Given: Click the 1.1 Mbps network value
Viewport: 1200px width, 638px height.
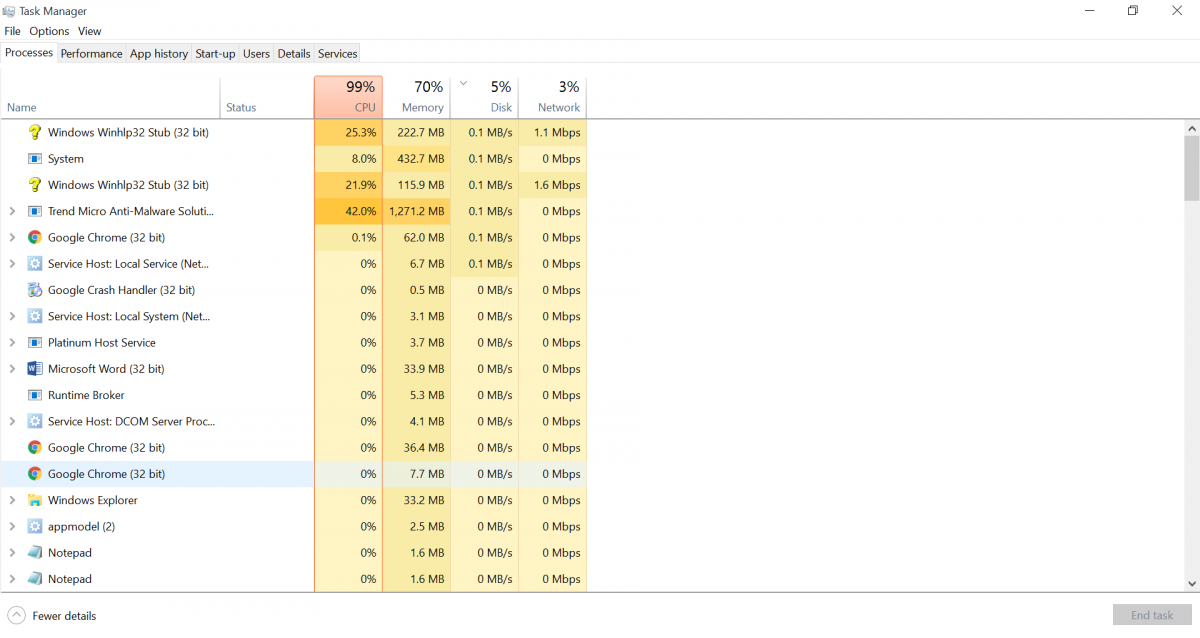Looking at the screenshot, I should pos(557,132).
